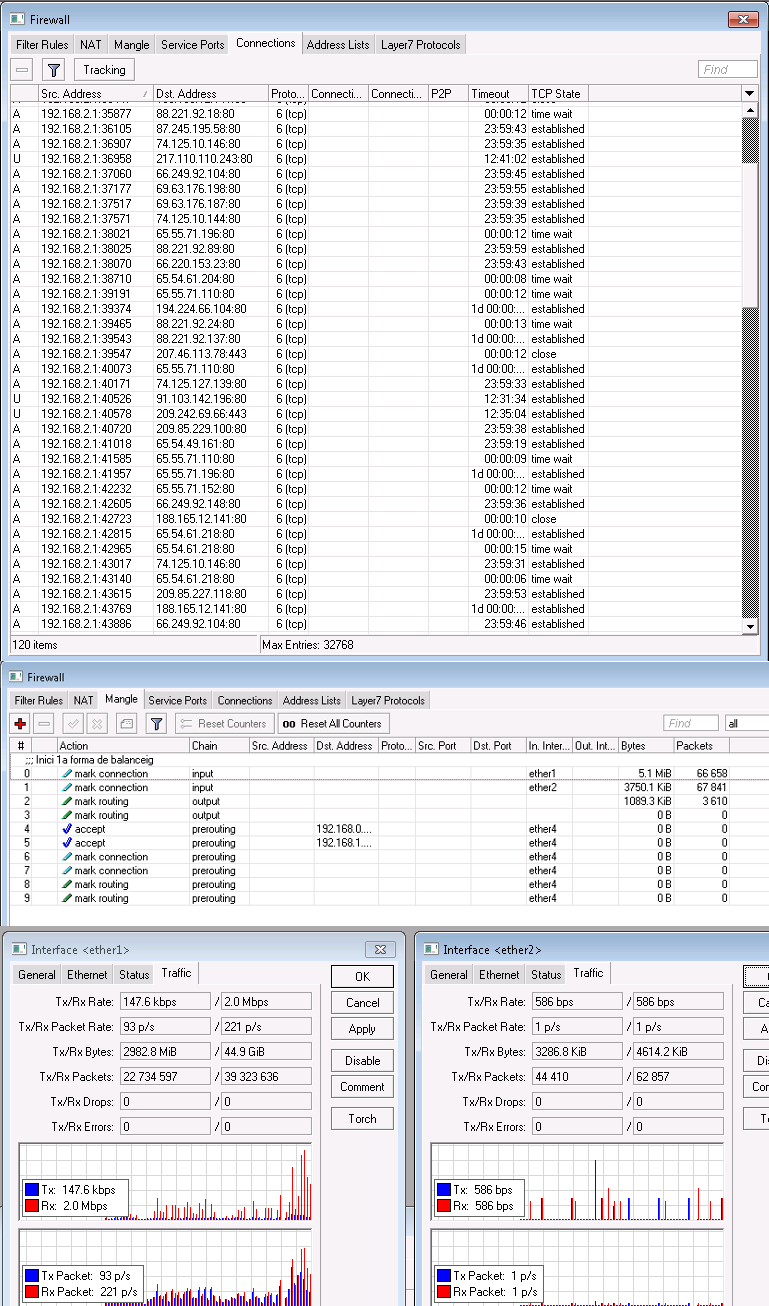Click the Find field in Connections window

tap(727, 69)
